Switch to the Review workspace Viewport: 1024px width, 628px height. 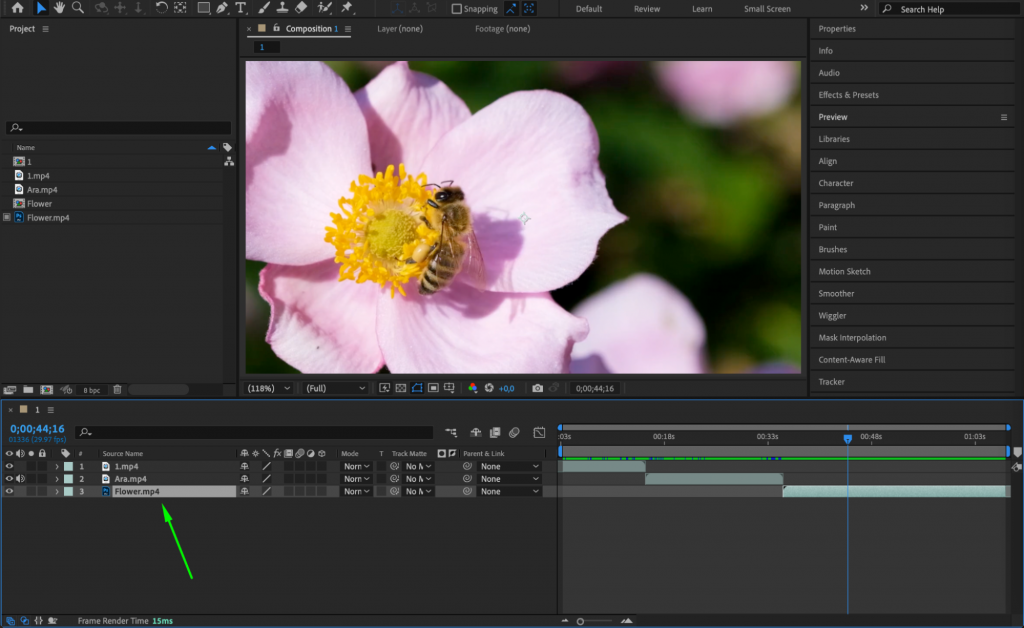pos(646,8)
